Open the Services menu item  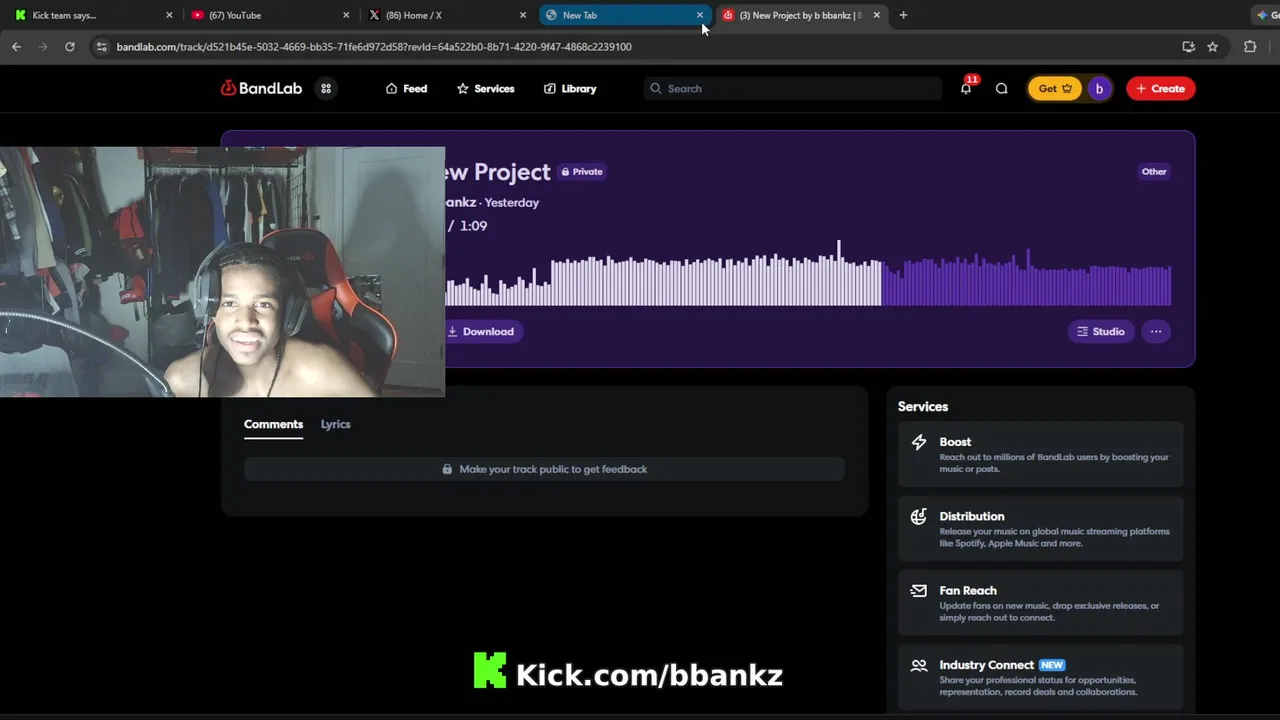(x=485, y=88)
